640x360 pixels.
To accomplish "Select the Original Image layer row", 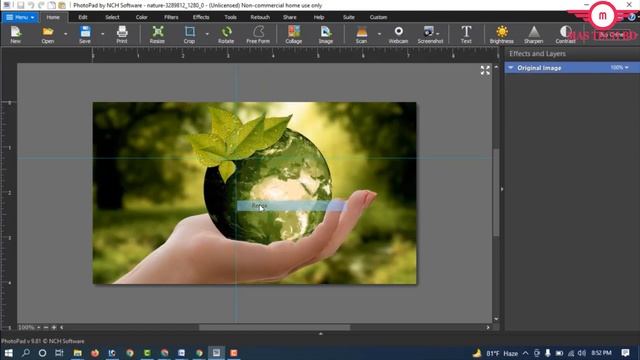I will pyautogui.click(x=572, y=68).
